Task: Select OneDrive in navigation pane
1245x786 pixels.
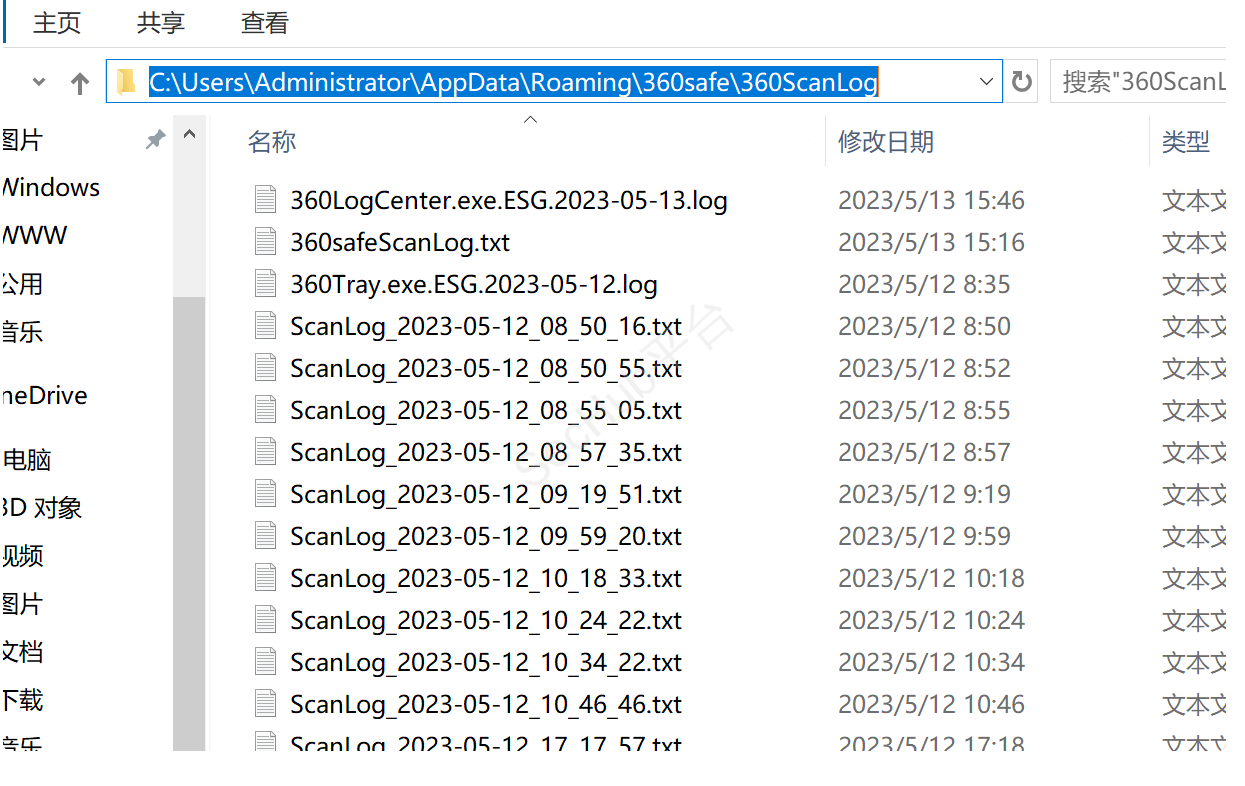Action: pyautogui.click(x=45, y=396)
